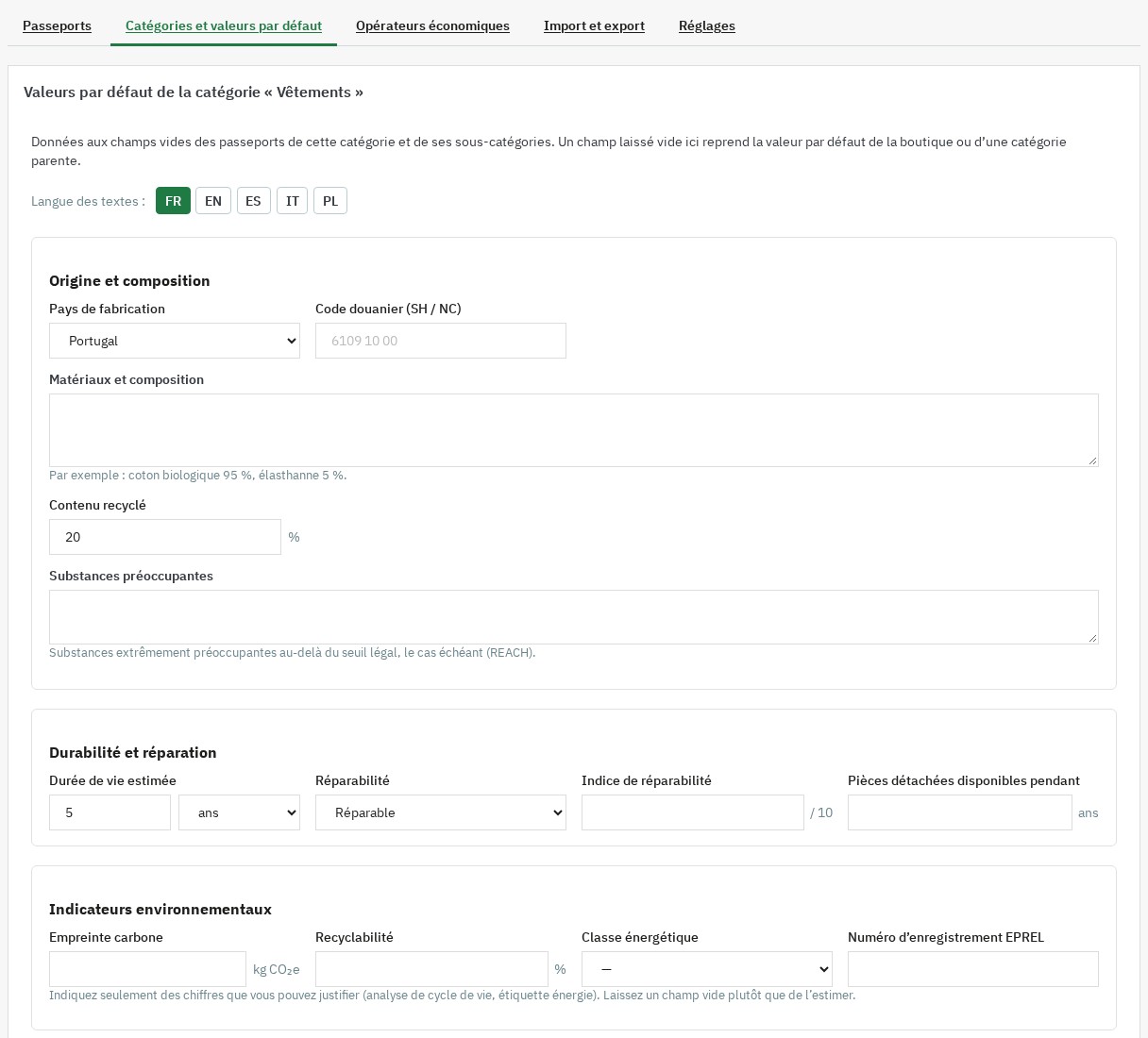This screenshot has height=1038, width=1148.
Task: Click the Code douanier (SH / NC) field
Action: click(441, 341)
